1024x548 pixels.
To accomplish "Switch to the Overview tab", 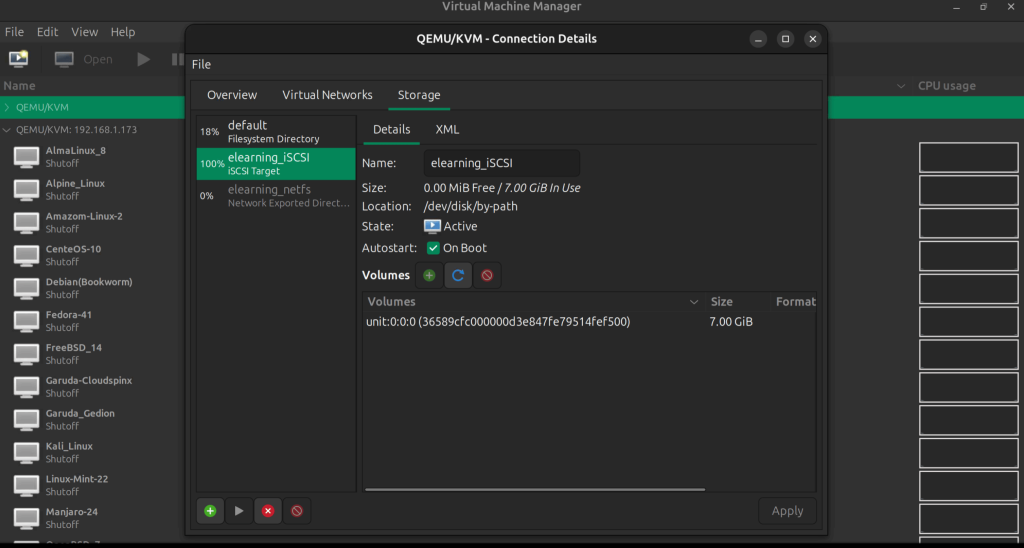I will tap(232, 95).
